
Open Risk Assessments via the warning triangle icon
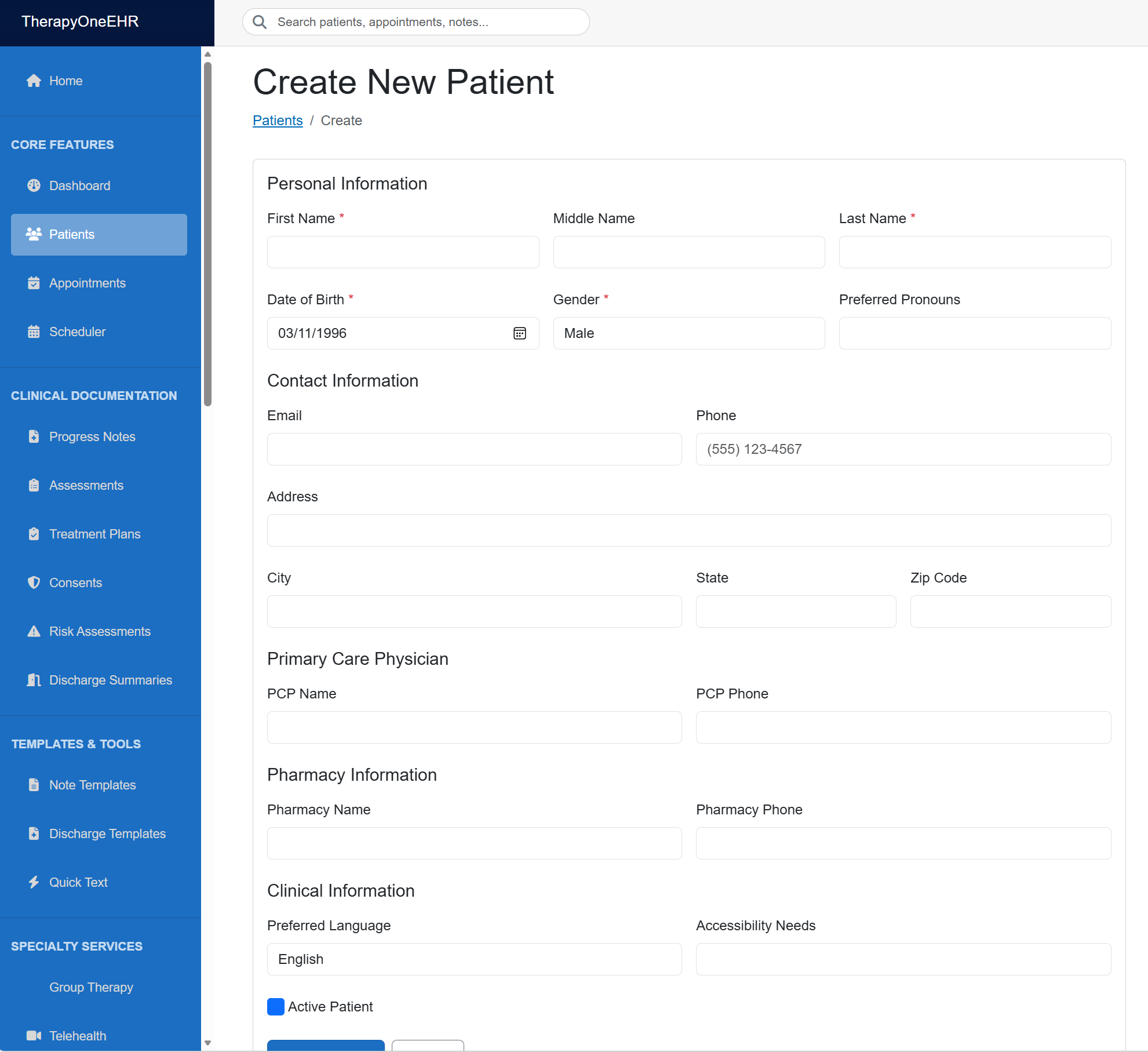pos(34,631)
